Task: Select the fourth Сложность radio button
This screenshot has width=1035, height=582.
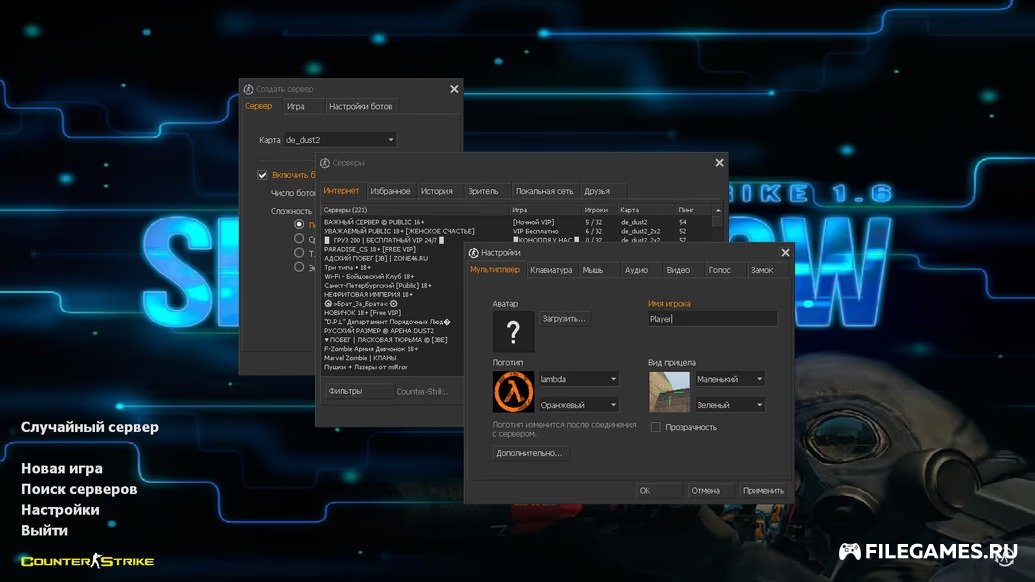Action: click(x=299, y=267)
